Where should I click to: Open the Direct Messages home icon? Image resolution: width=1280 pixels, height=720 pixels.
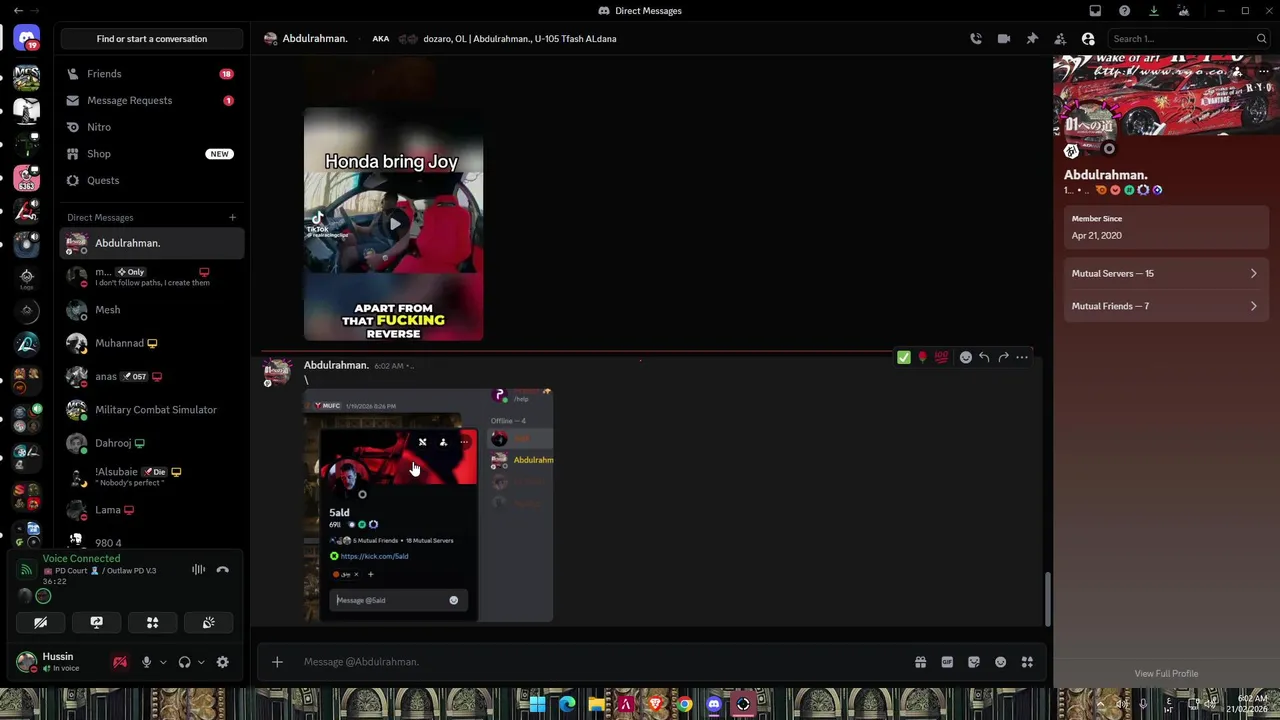pyautogui.click(x=27, y=39)
